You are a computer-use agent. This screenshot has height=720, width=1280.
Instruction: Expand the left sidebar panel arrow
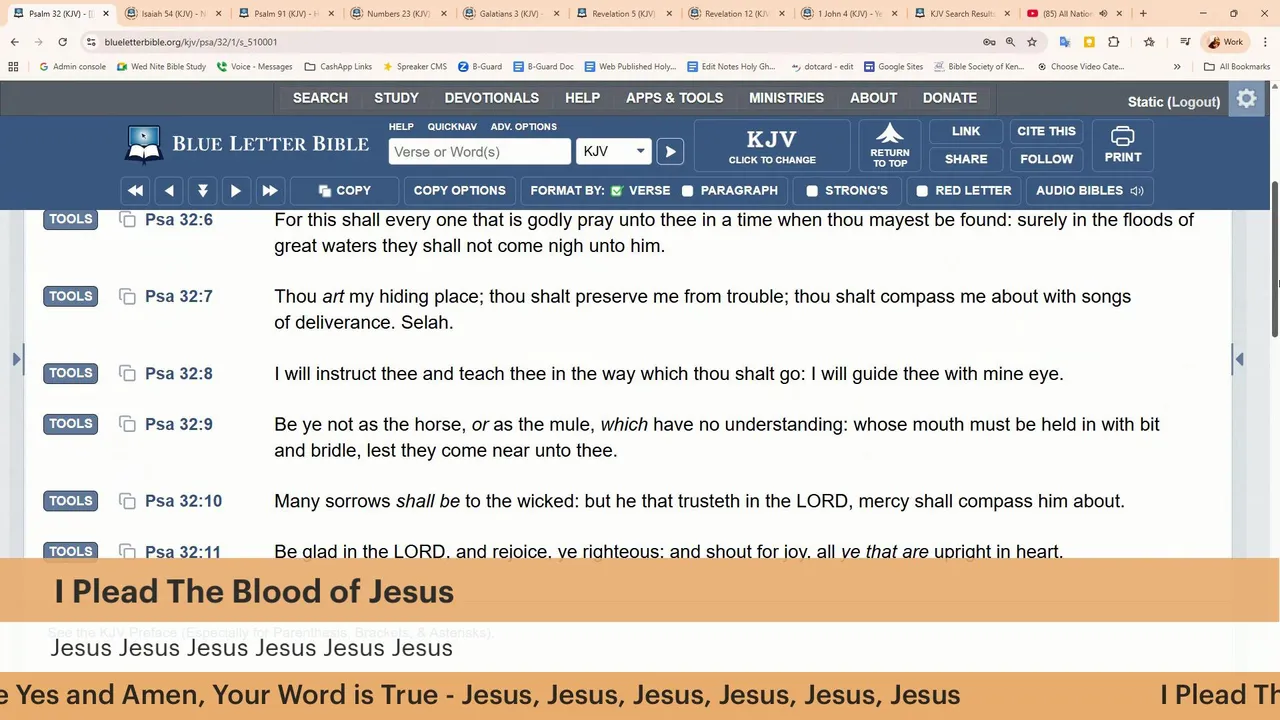coord(17,358)
